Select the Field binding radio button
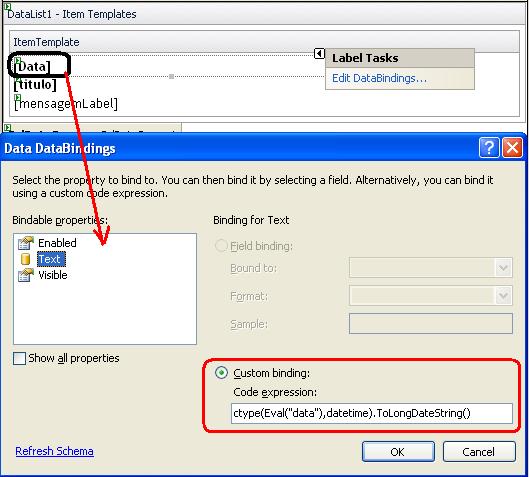The height and width of the screenshot is (477, 529). tap(221, 246)
